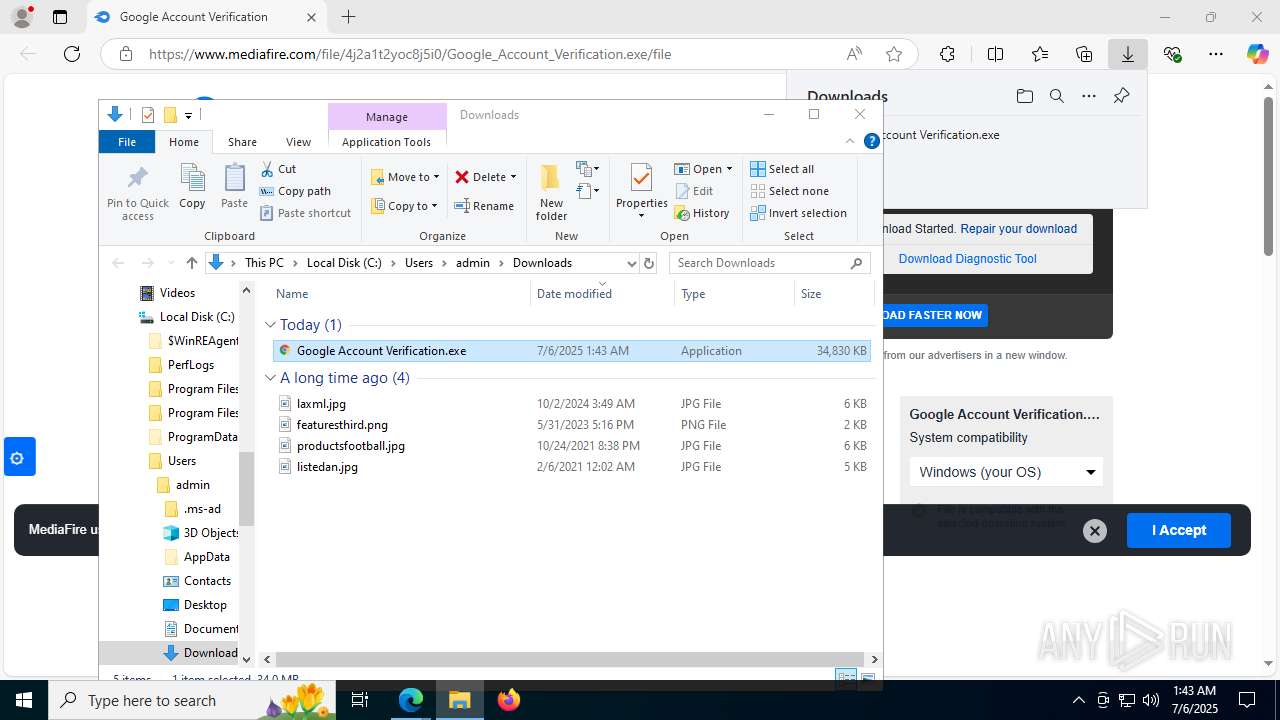Click Select all
1280x720 pixels.
[782, 169]
